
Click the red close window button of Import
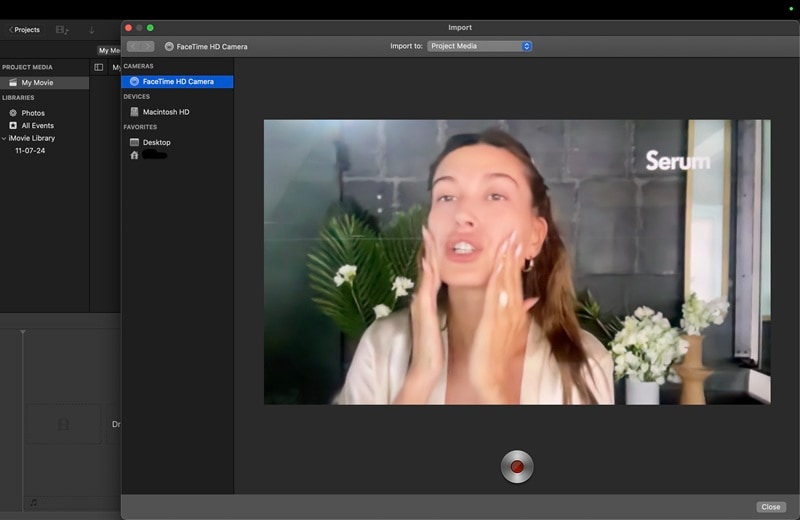coord(129,28)
